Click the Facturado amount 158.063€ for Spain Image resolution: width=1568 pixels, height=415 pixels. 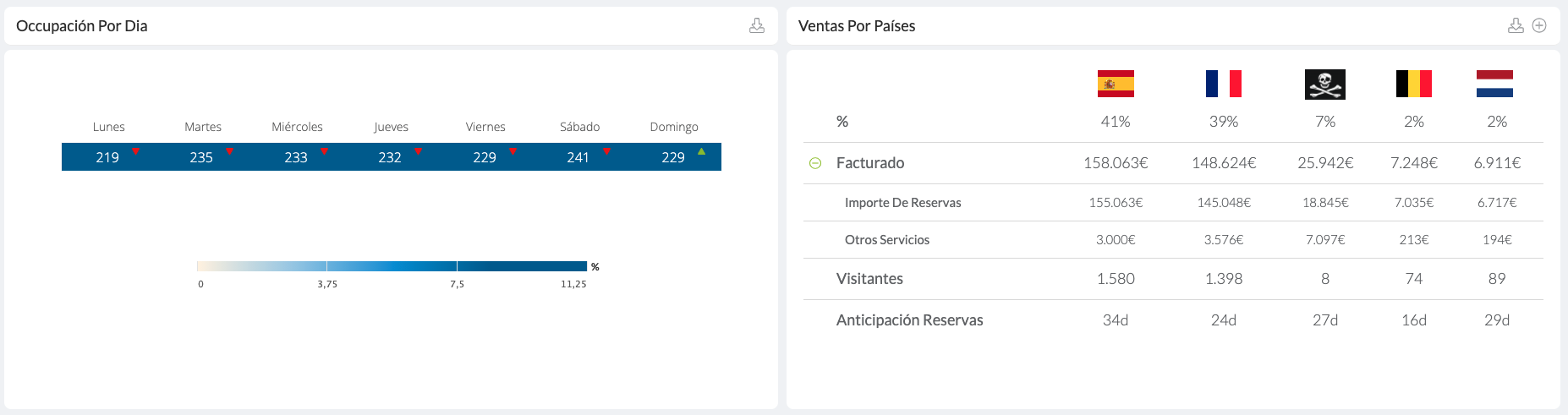coord(1116,163)
